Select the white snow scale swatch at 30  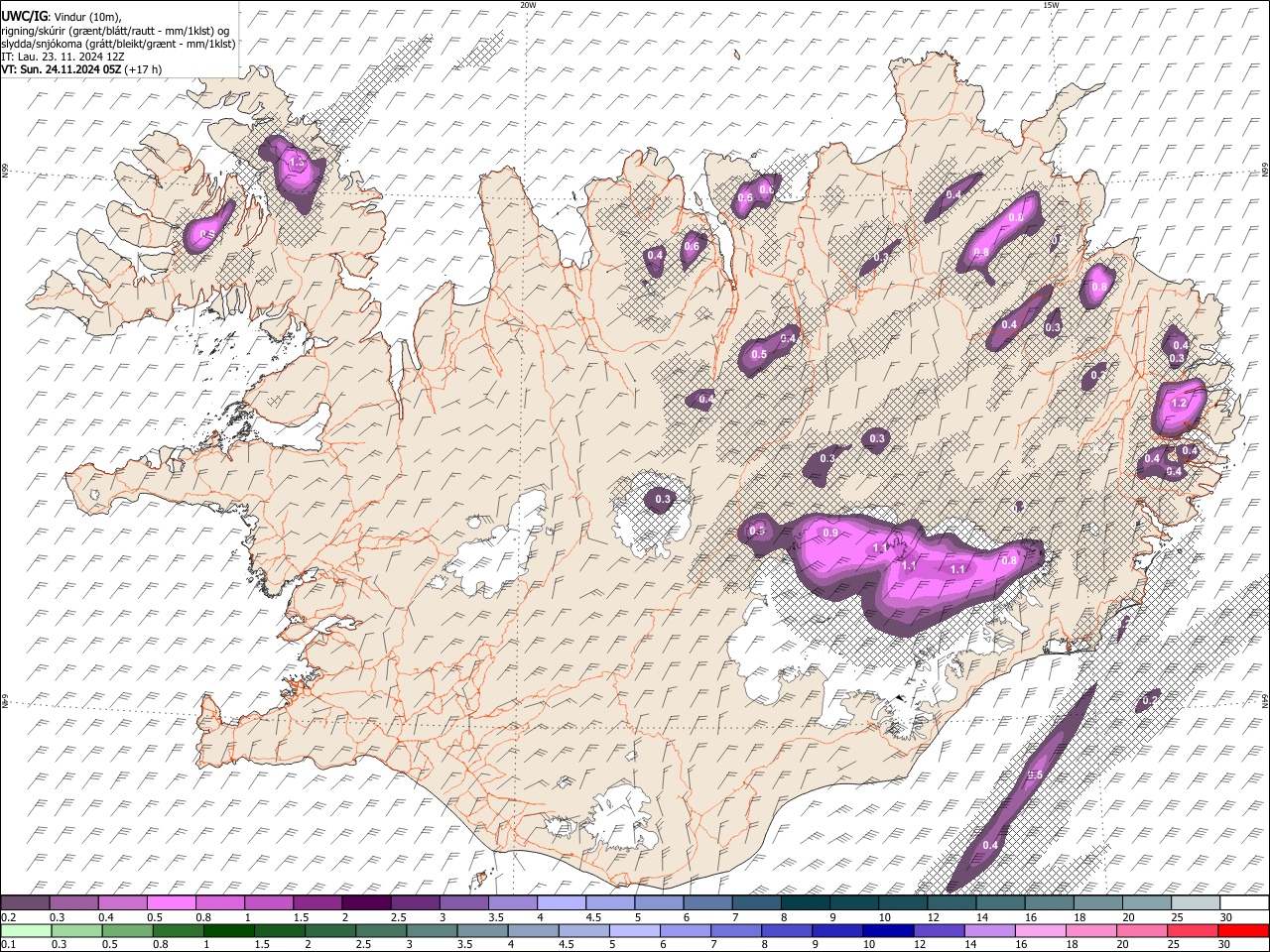tap(1242, 902)
